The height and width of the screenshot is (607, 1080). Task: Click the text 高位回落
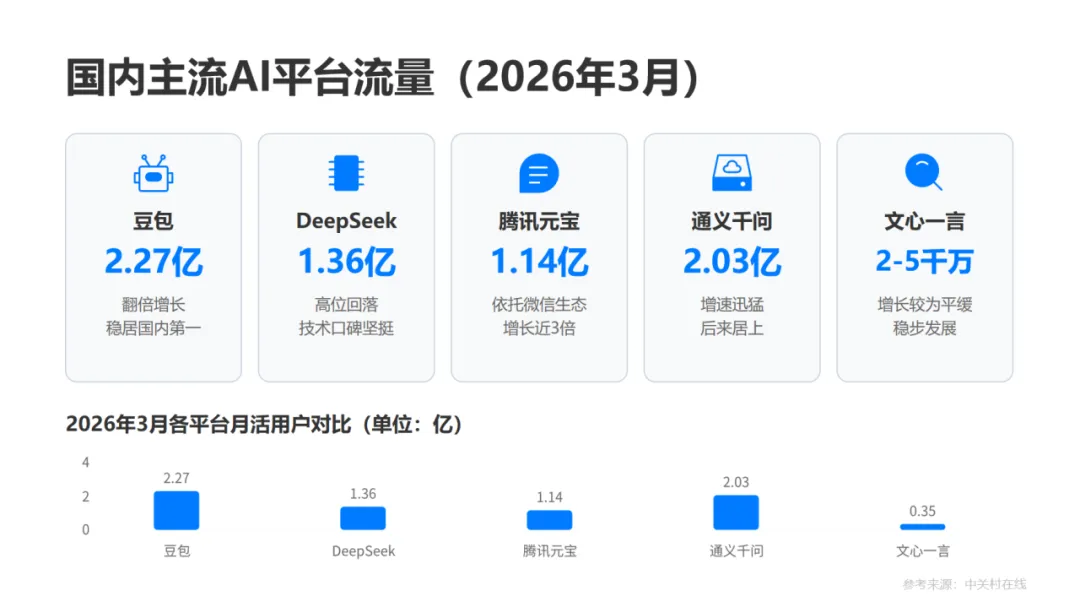click(x=346, y=305)
